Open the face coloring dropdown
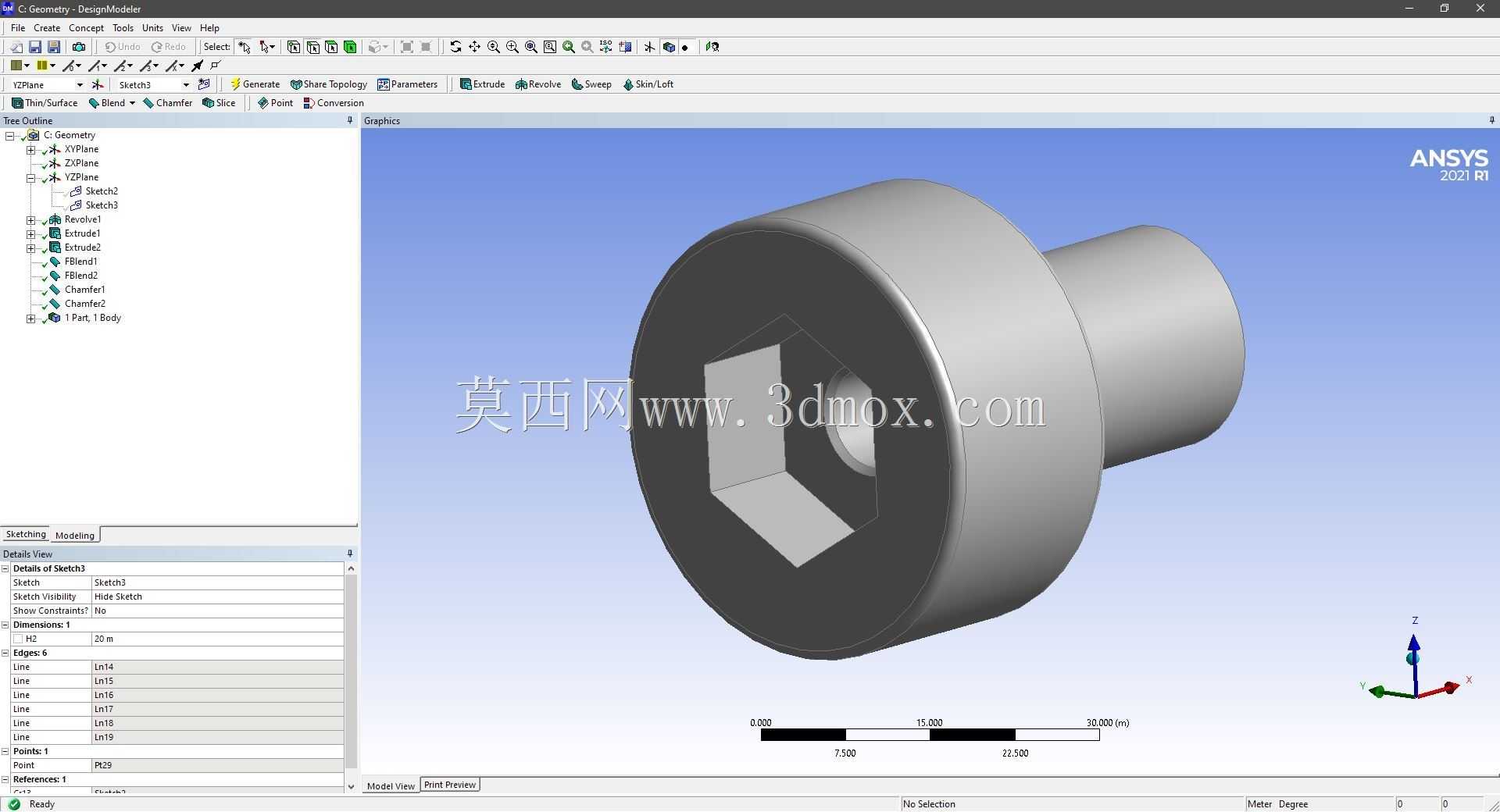The image size is (1500, 812). (27, 66)
